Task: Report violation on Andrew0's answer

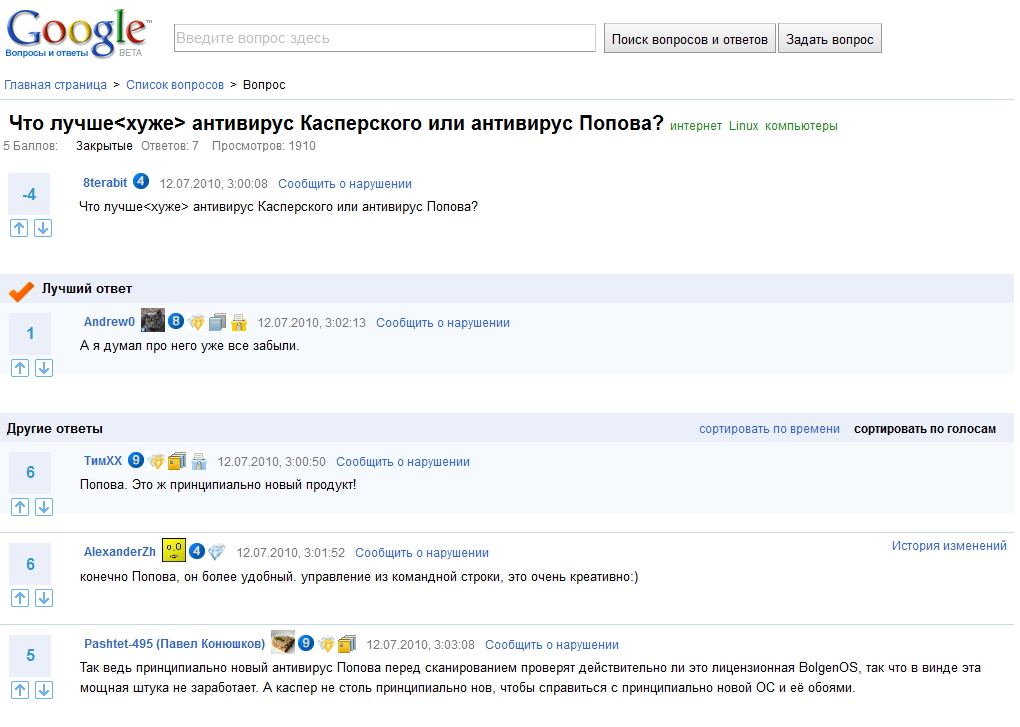Action: point(443,323)
